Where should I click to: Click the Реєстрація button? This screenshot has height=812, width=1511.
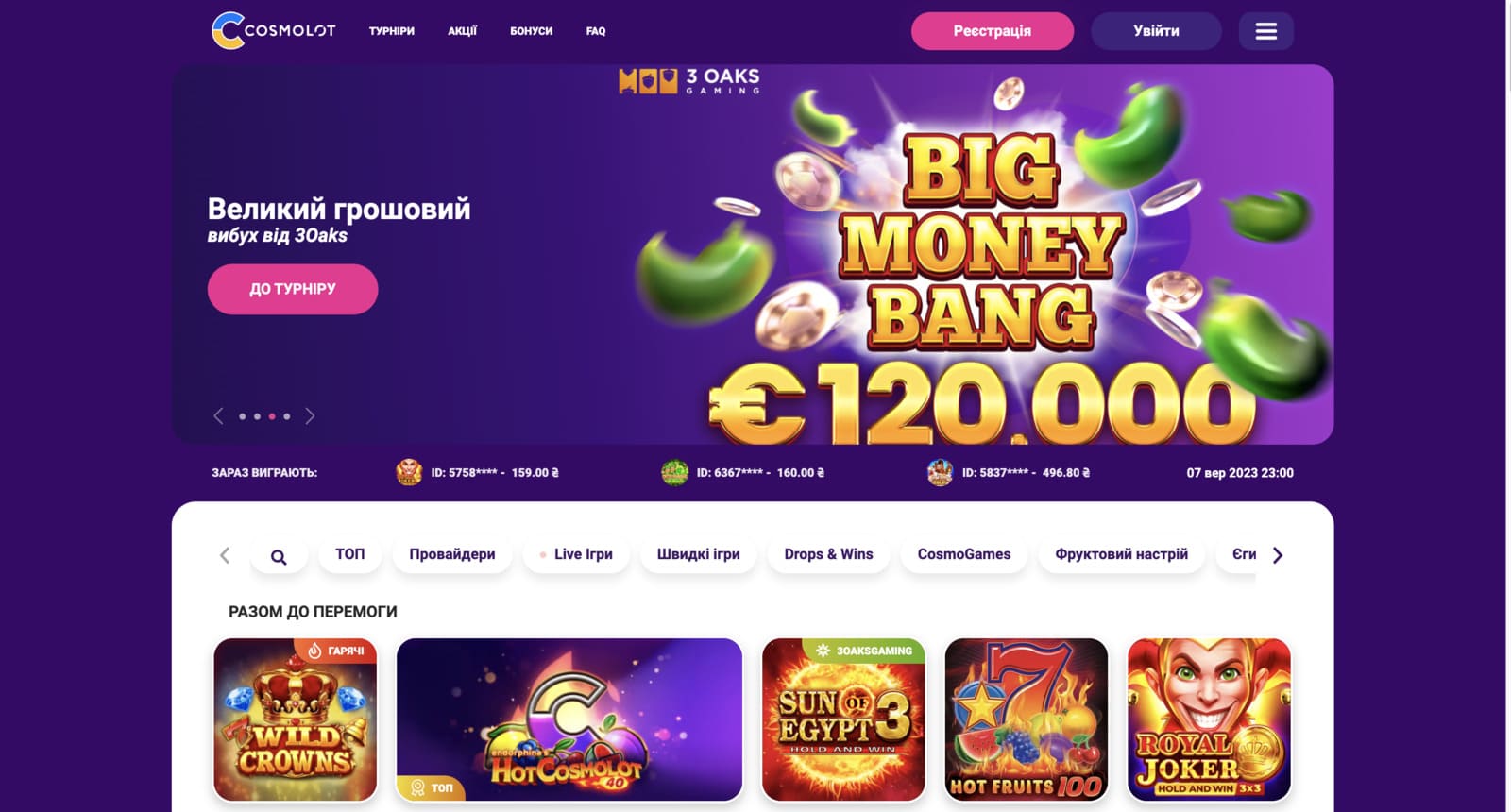pyautogui.click(x=993, y=31)
